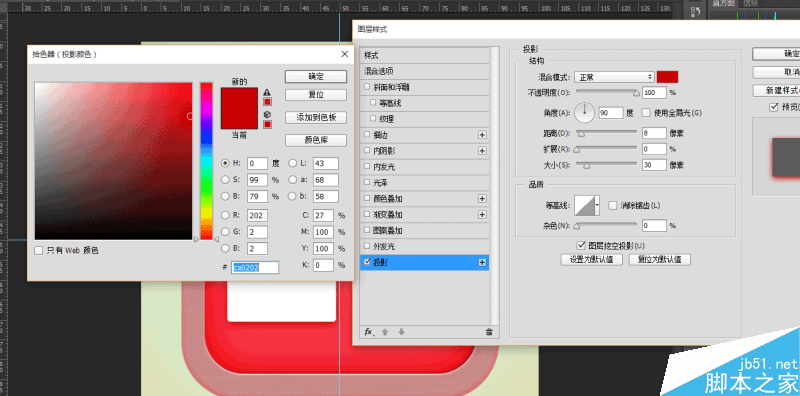Click the 复位为默认值 button

(660, 260)
